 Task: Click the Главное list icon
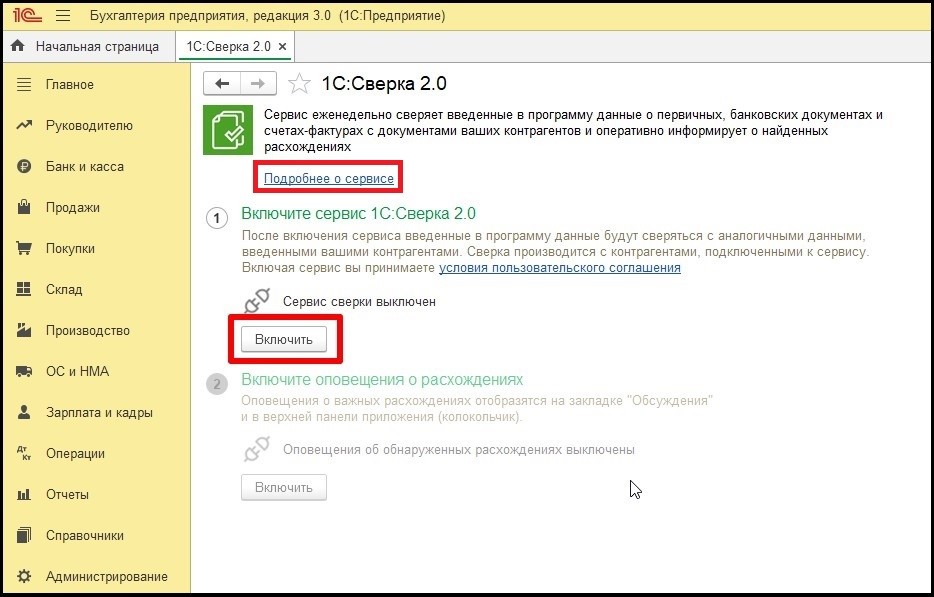coord(24,85)
